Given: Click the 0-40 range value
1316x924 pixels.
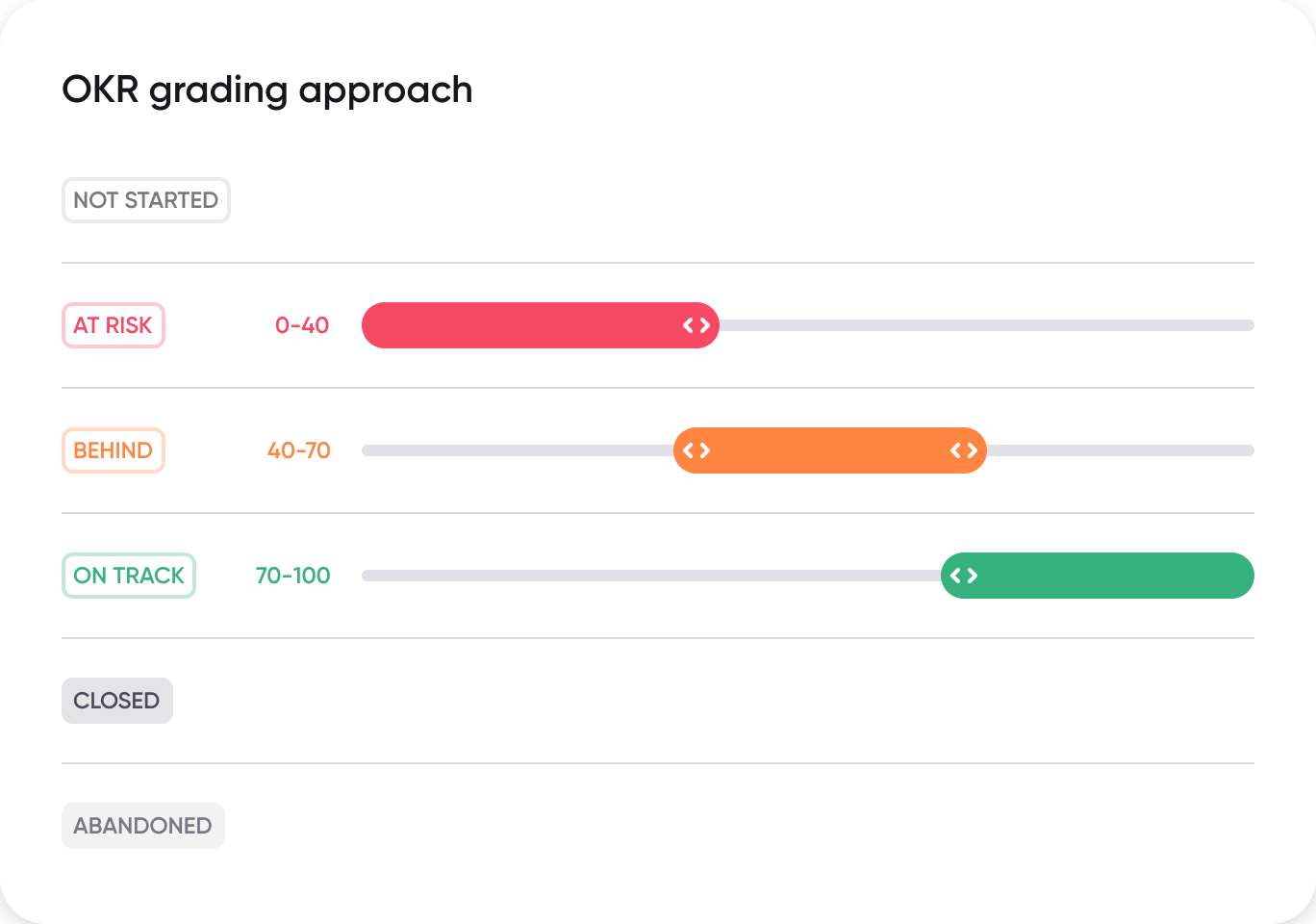Looking at the screenshot, I should click(302, 325).
